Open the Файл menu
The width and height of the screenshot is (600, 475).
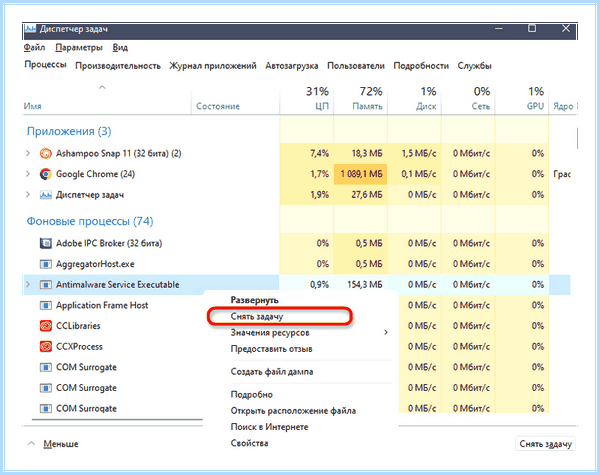pyautogui.click(x=34, y=47)
